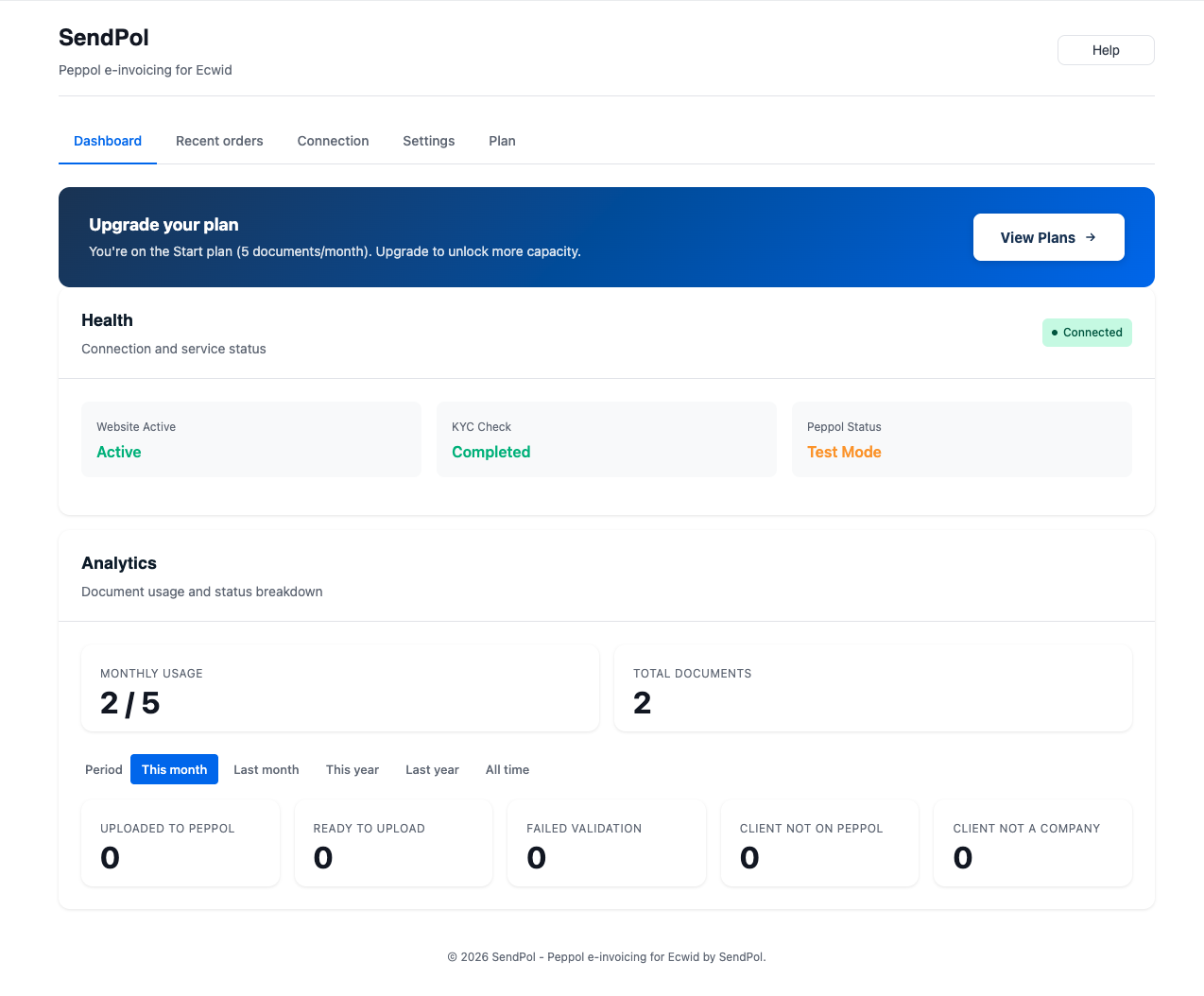
Task: Click the Failed Validation card
Action: [607, 843]
